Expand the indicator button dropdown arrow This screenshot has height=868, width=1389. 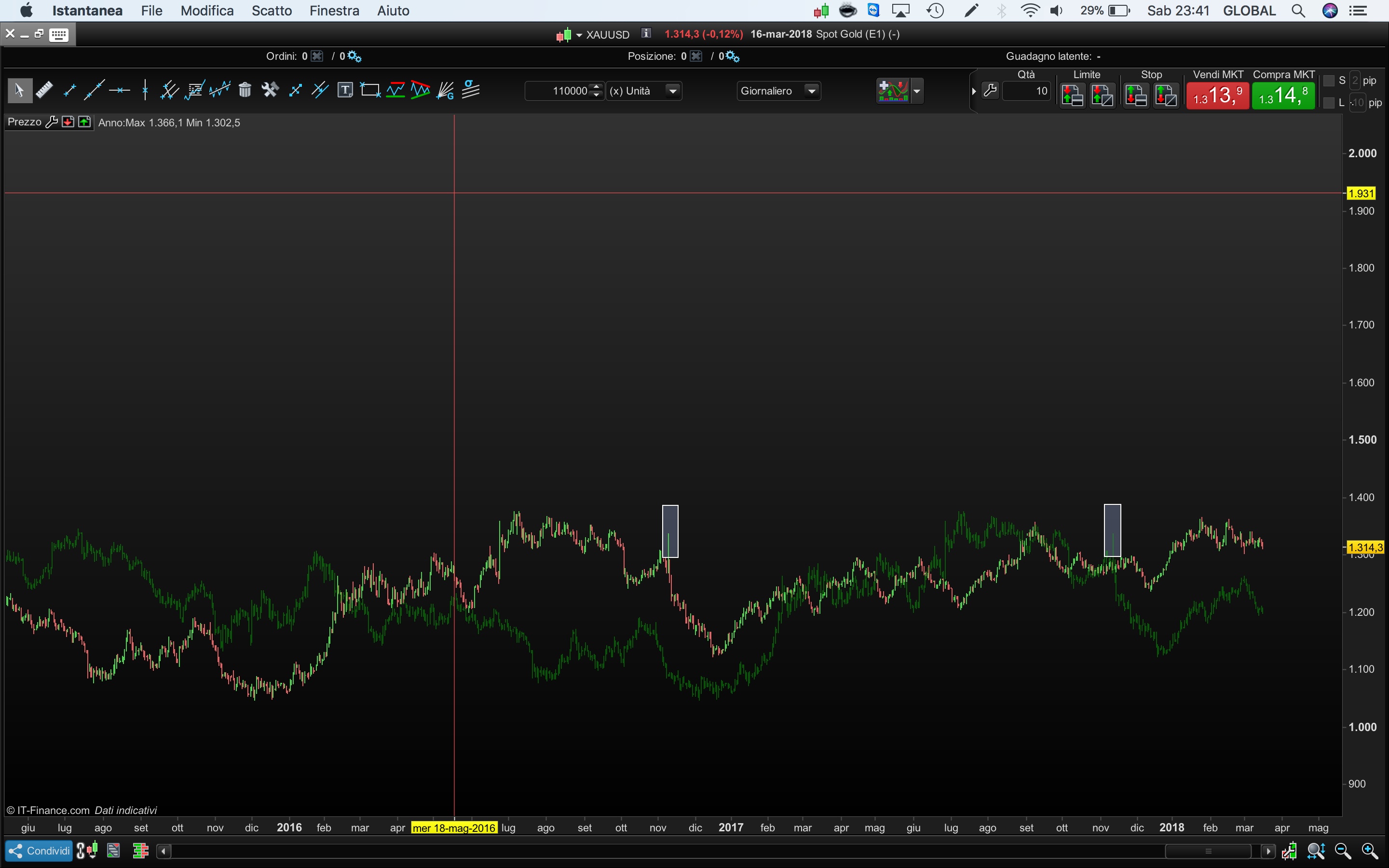pos(917,91)
